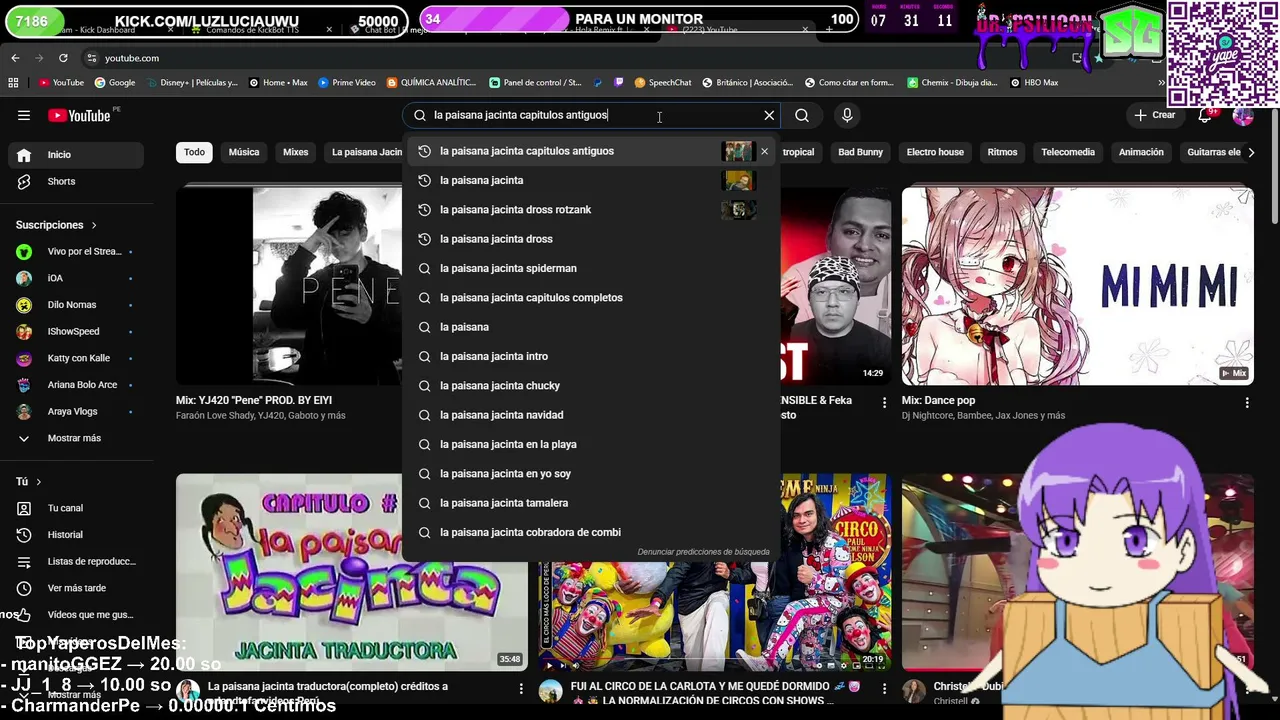Expand the Suscripciones section
Screen dimensions: 1280x720
coord(56,225)
